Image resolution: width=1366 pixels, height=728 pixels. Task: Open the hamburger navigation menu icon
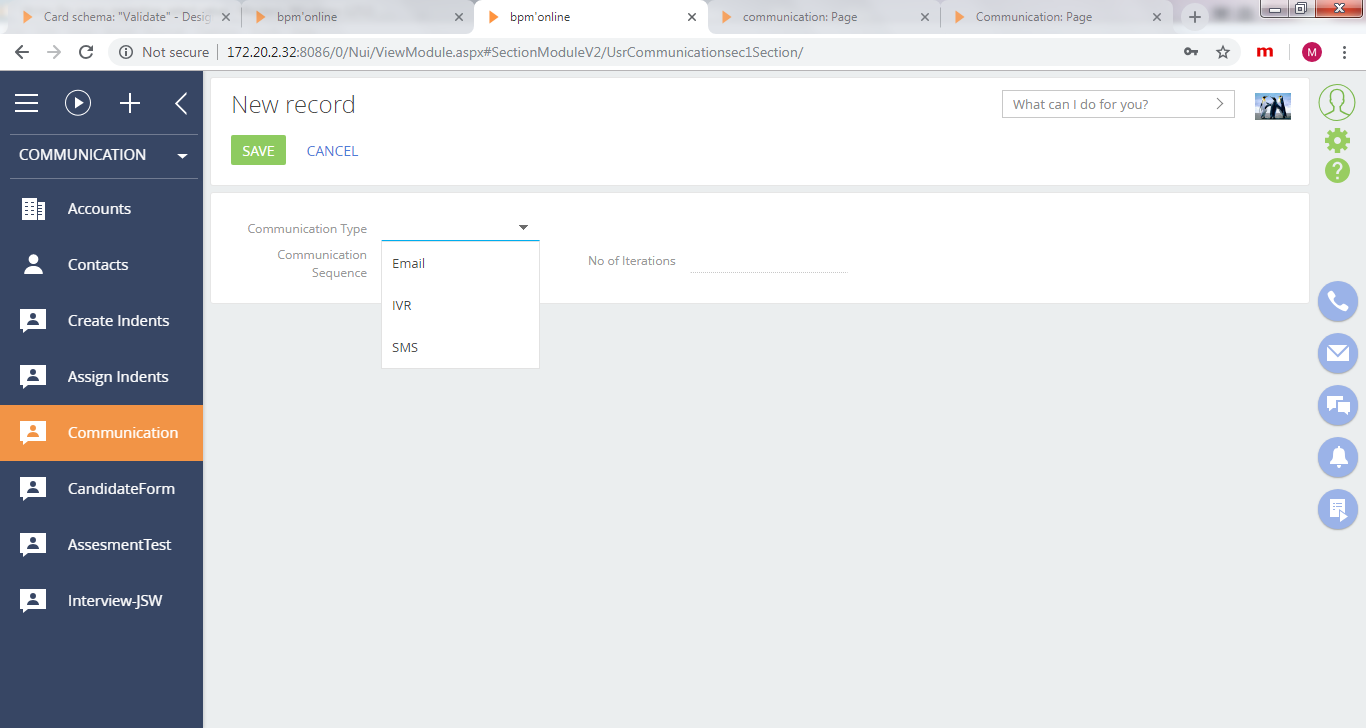click(26, 103)
